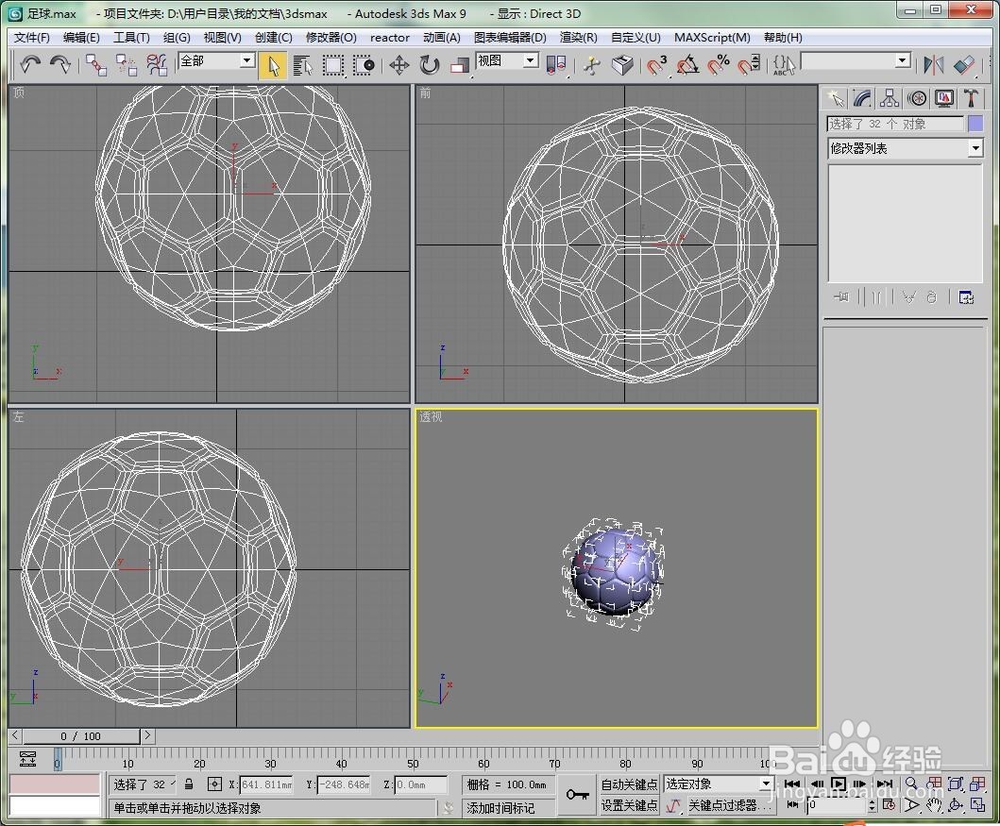1000x826 pixels.
Task: Toggle the Window/Crossing selection mode
Action: click(364, 65)
